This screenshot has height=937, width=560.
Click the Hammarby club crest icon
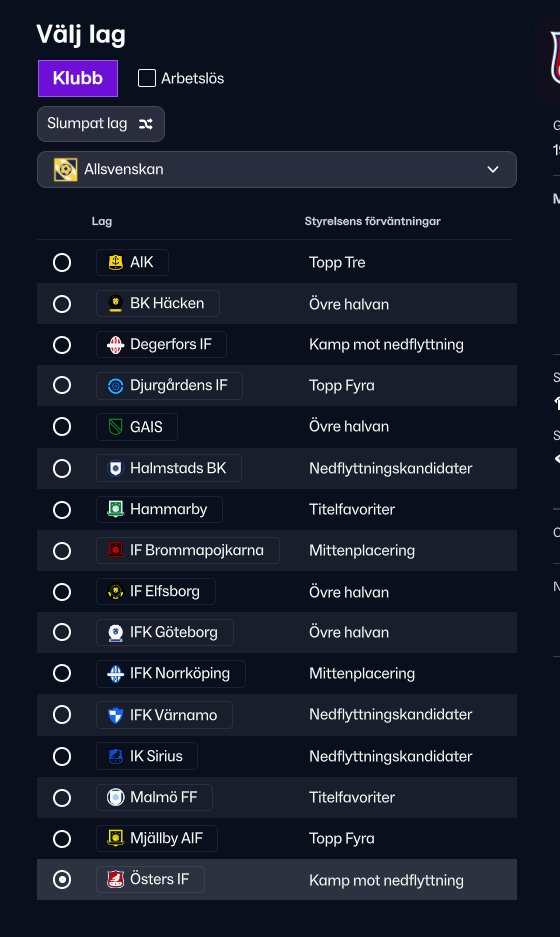(x=115, y=509)
